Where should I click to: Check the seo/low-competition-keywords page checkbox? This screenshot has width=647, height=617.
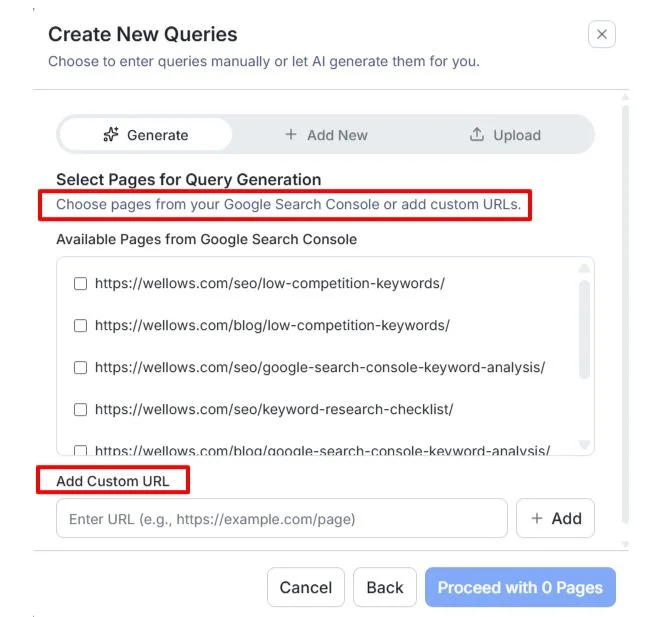tap(81, 284)
